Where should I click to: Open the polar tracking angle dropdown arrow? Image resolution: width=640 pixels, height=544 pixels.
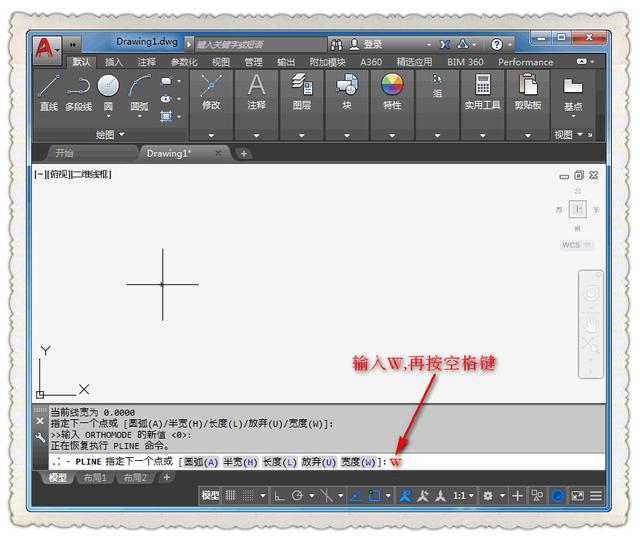(311, 496)
